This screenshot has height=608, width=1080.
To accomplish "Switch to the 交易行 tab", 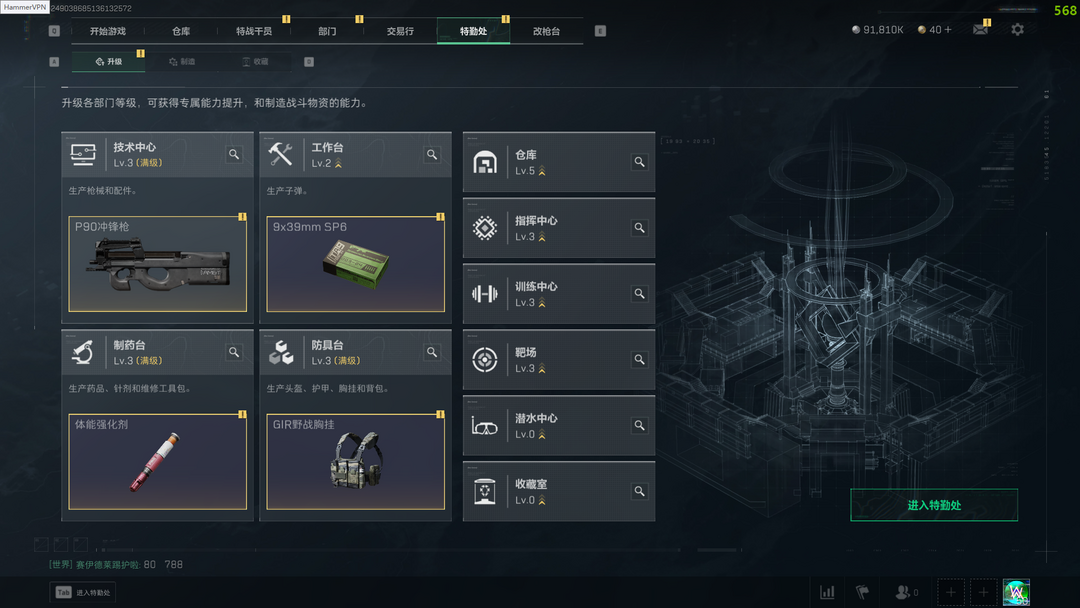I will click(400, 31).
